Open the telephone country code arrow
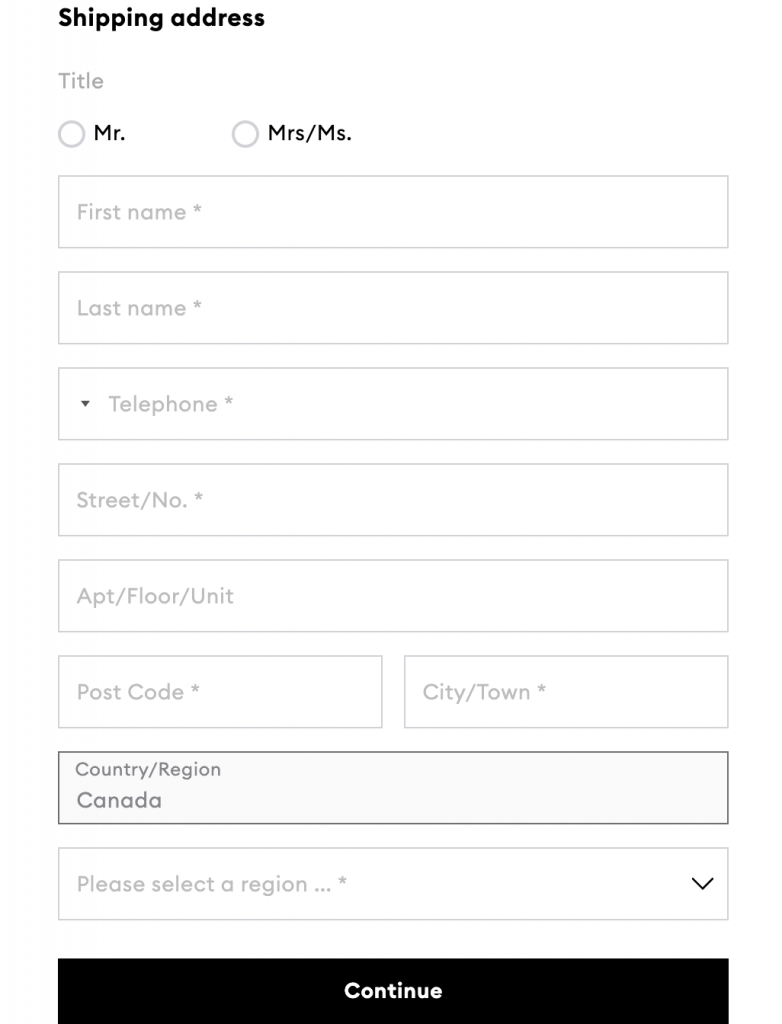 pyautogui.click(x=85, y=404)
